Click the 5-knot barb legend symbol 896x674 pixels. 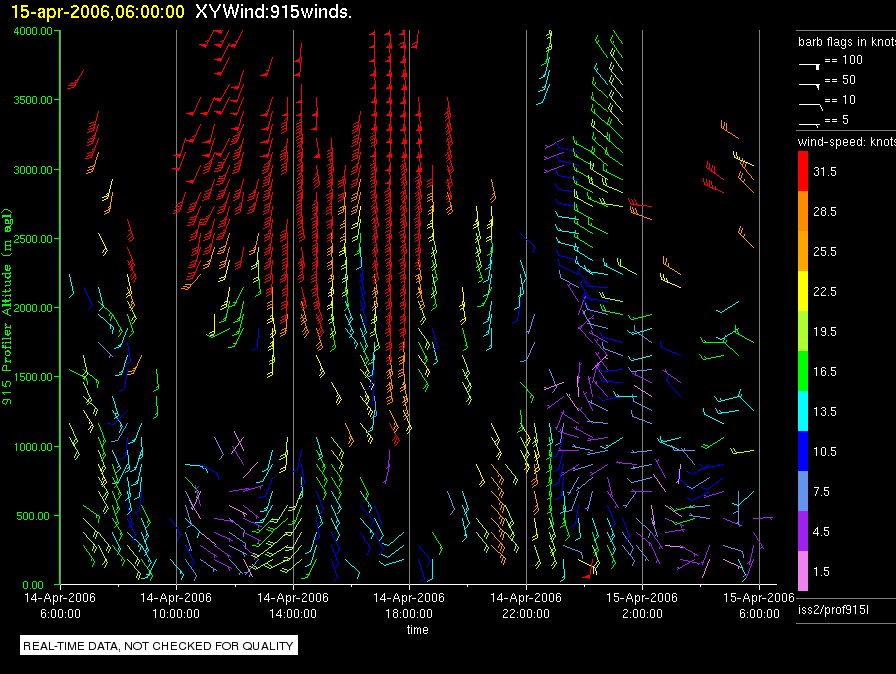point(809,124)
